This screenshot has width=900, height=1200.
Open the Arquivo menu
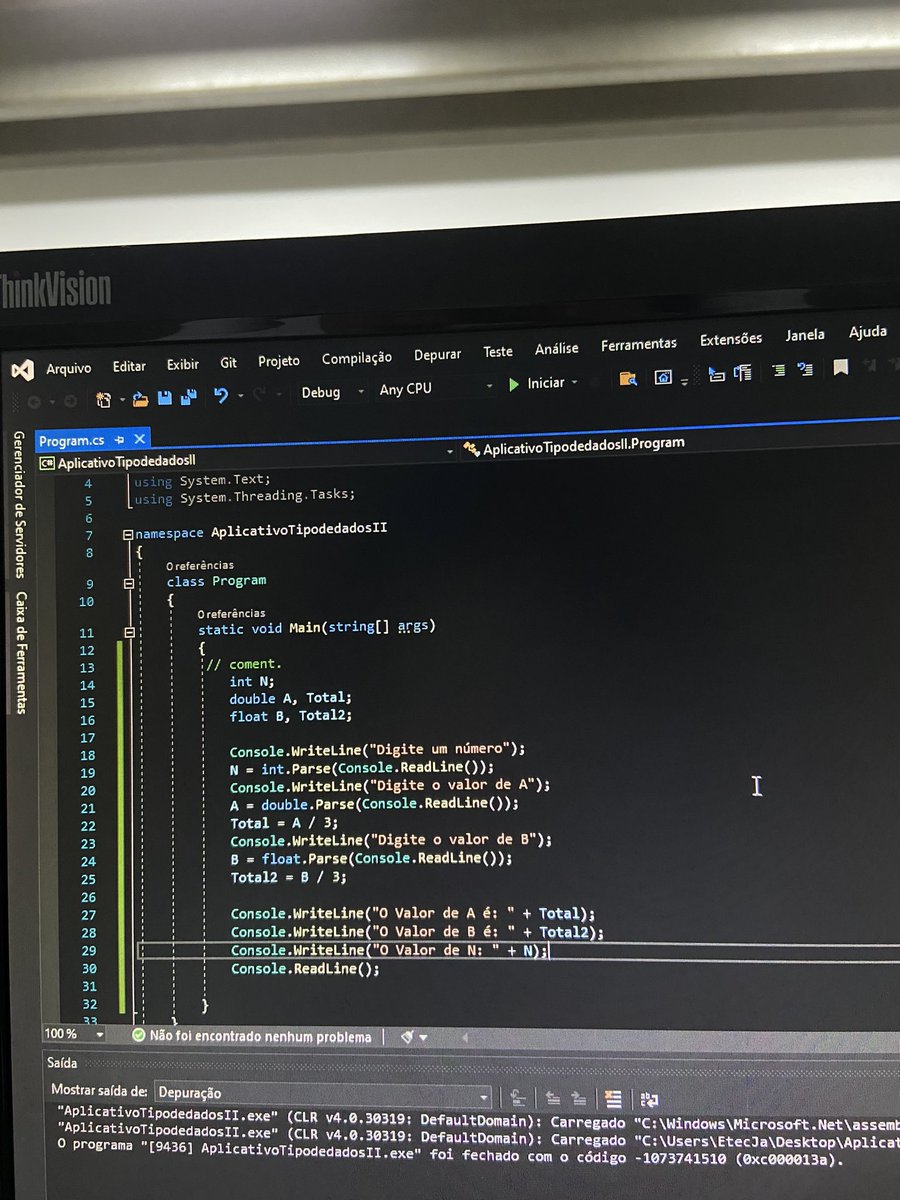click(x=68, y=368)
